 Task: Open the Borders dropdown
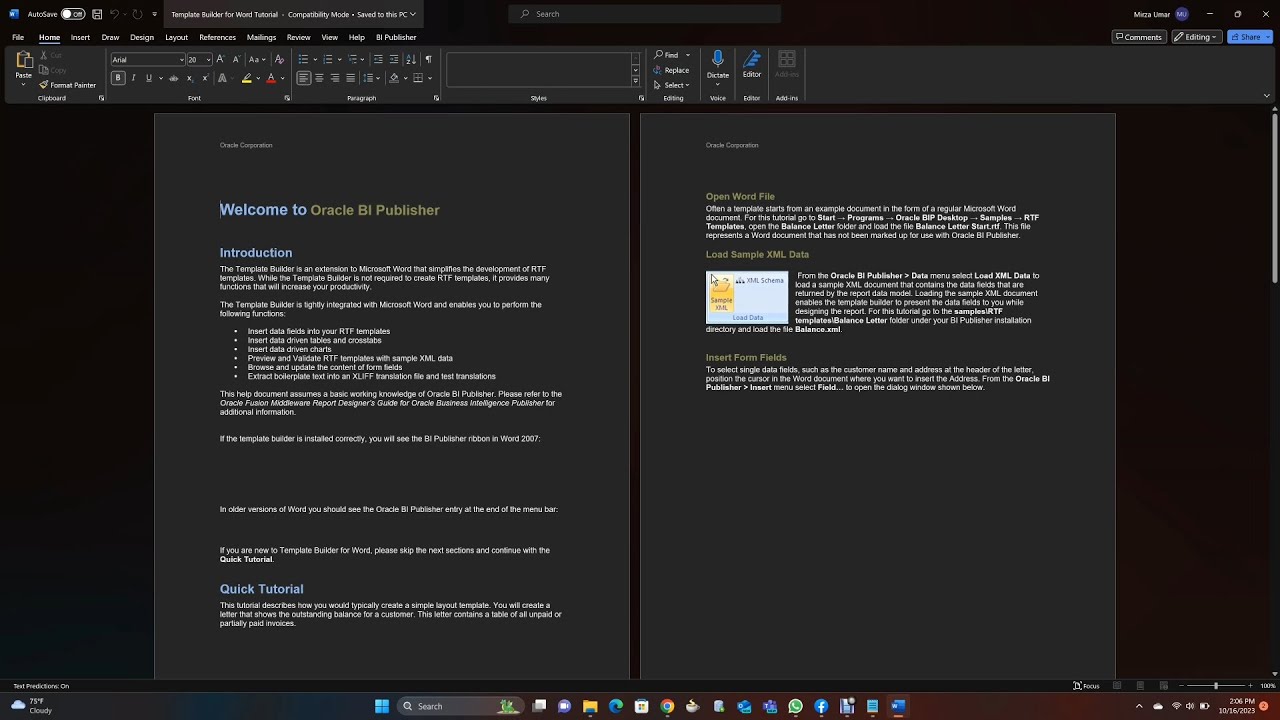(431, 78)
